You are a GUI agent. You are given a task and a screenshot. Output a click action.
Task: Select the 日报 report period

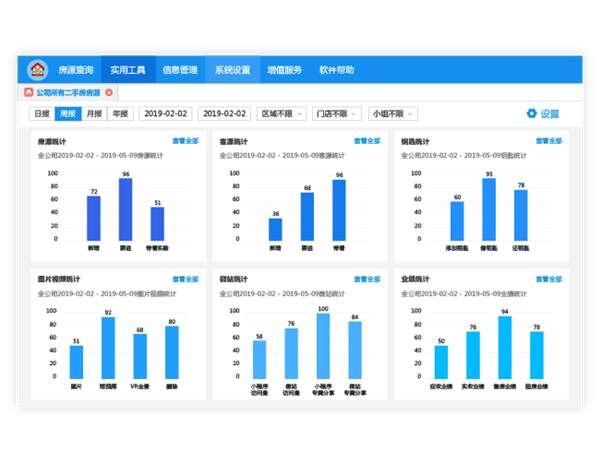[41, 114]
